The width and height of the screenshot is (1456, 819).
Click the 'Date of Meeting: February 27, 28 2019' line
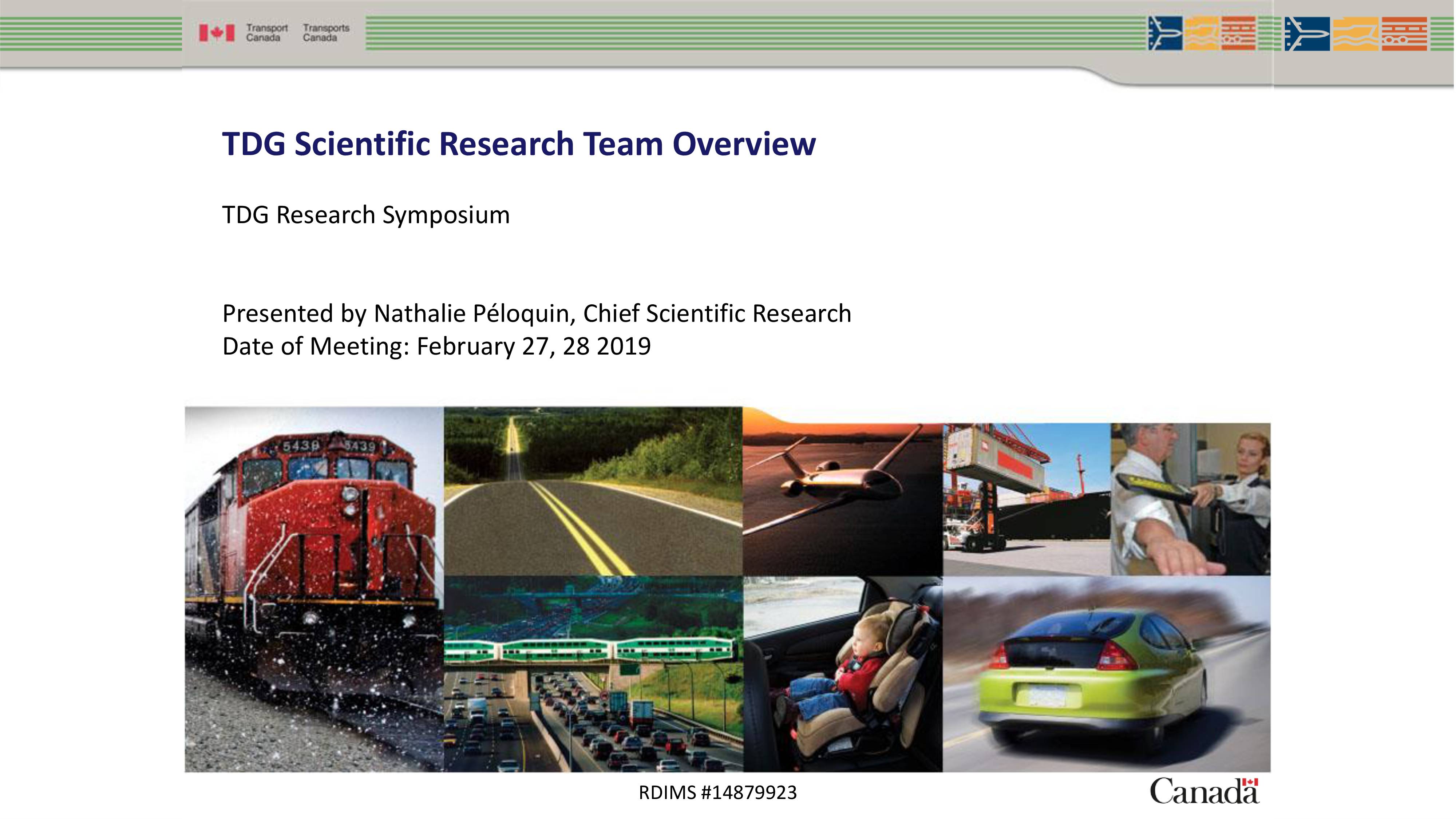click(436, 346)
